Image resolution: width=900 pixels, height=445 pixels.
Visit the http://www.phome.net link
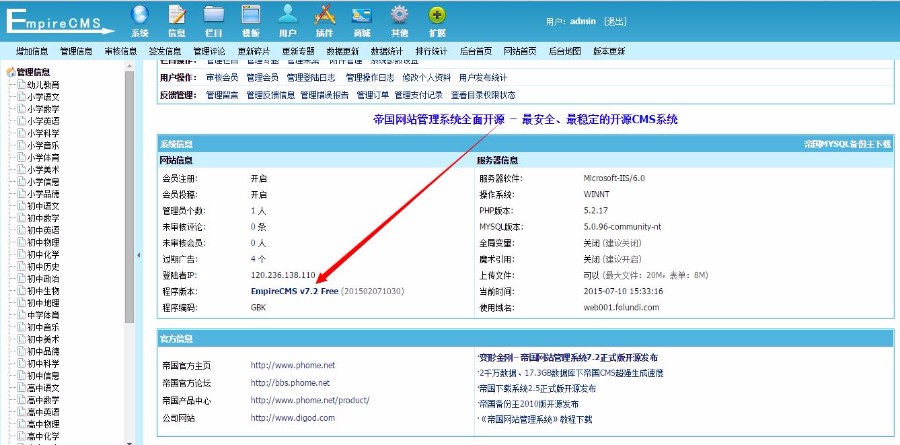pyautogui.click(x=293, y=365)
